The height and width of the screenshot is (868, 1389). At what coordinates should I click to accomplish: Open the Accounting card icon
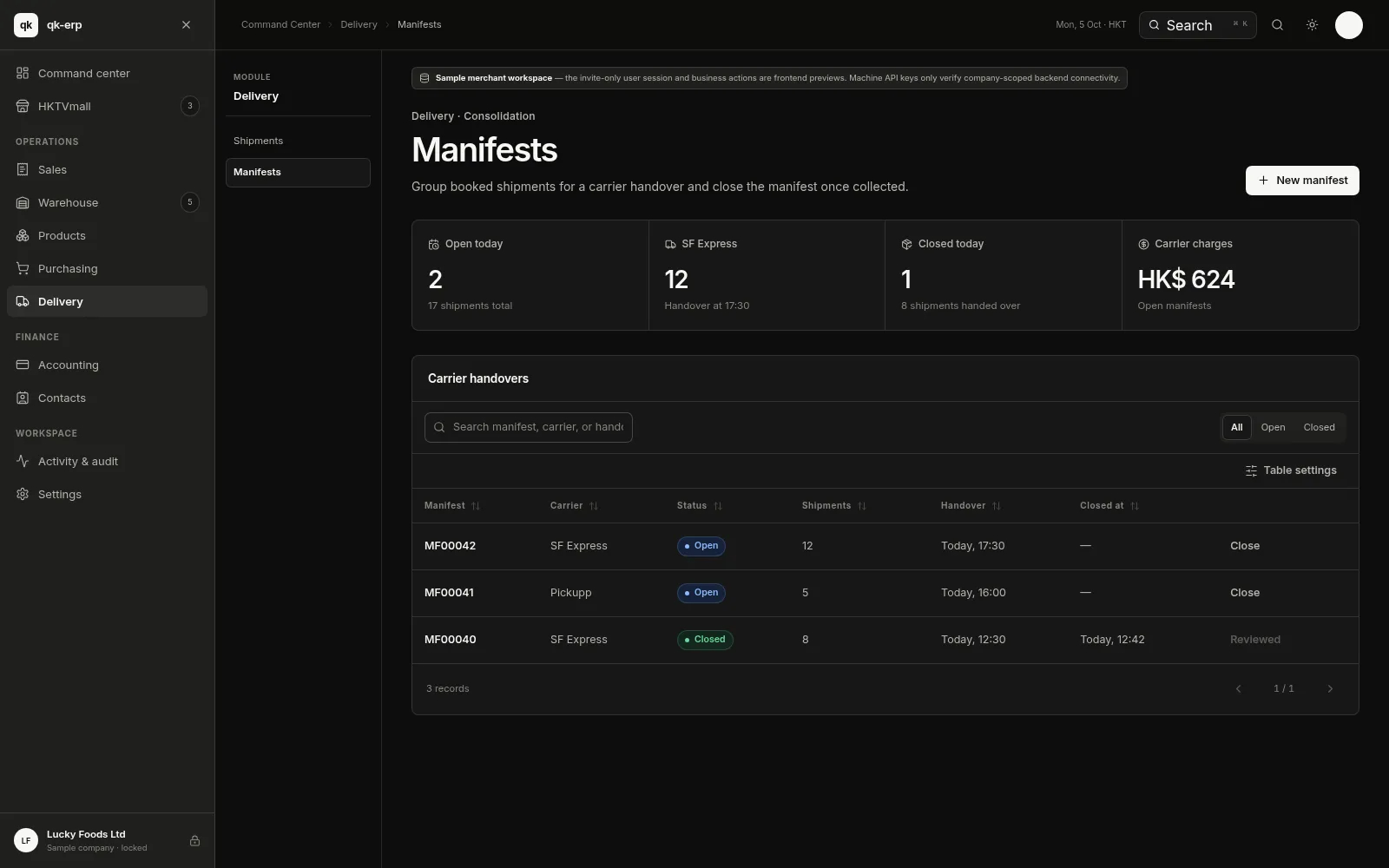23,365
